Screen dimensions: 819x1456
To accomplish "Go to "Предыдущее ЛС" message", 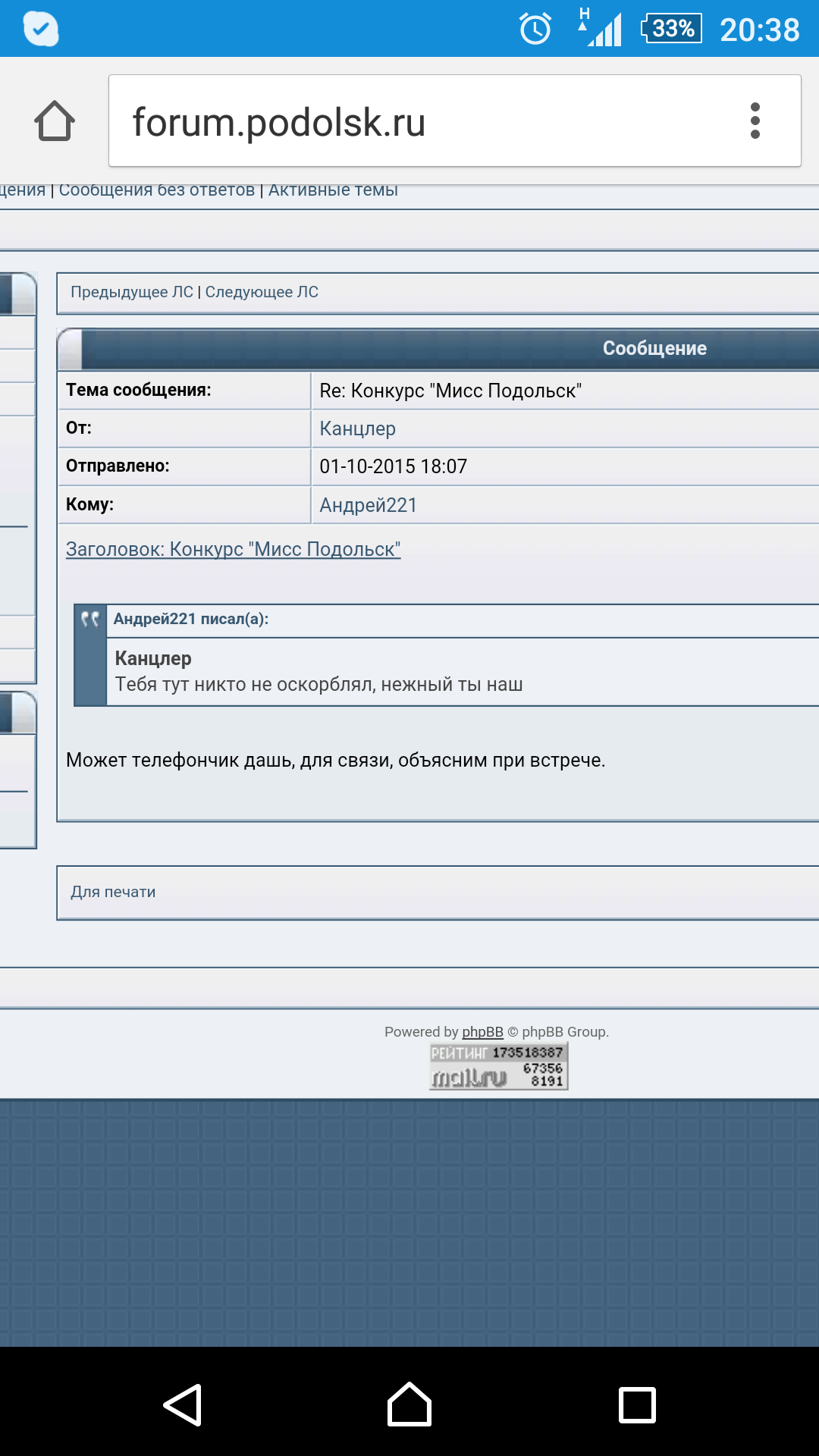I will [132, 292].
